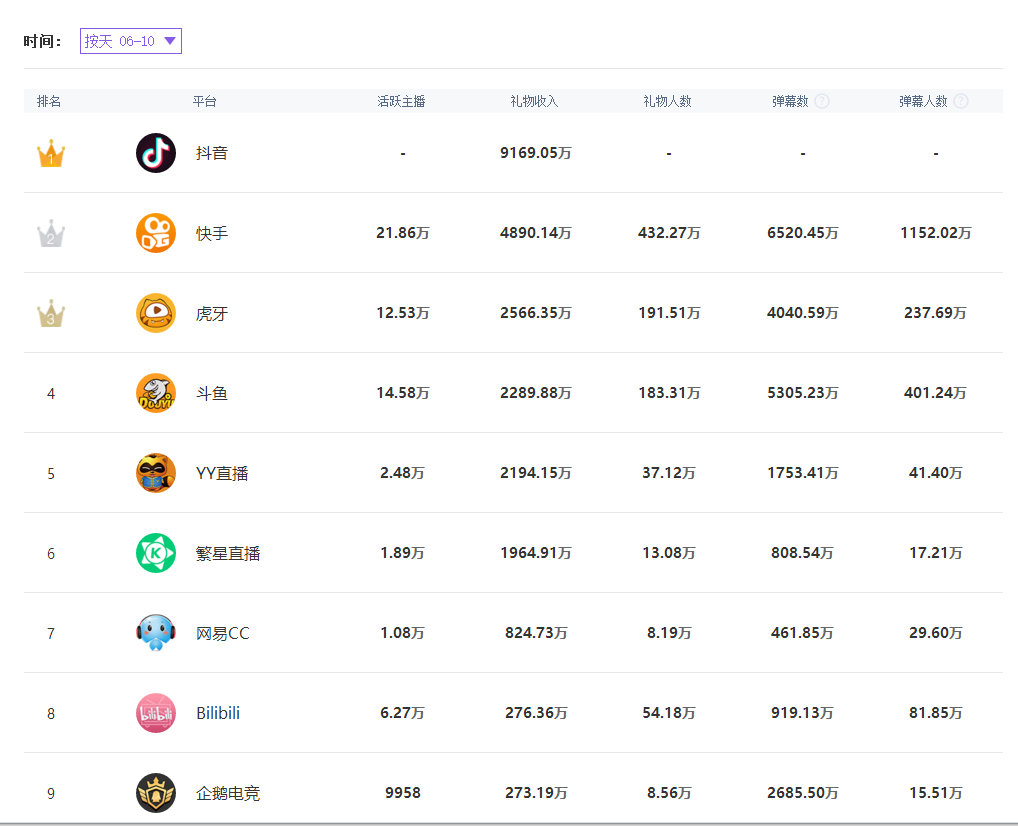Viewport: 1018px width, 826px height.
Task: Click 网易CC gift income 824.73万
Action: (x=536, y=632)
